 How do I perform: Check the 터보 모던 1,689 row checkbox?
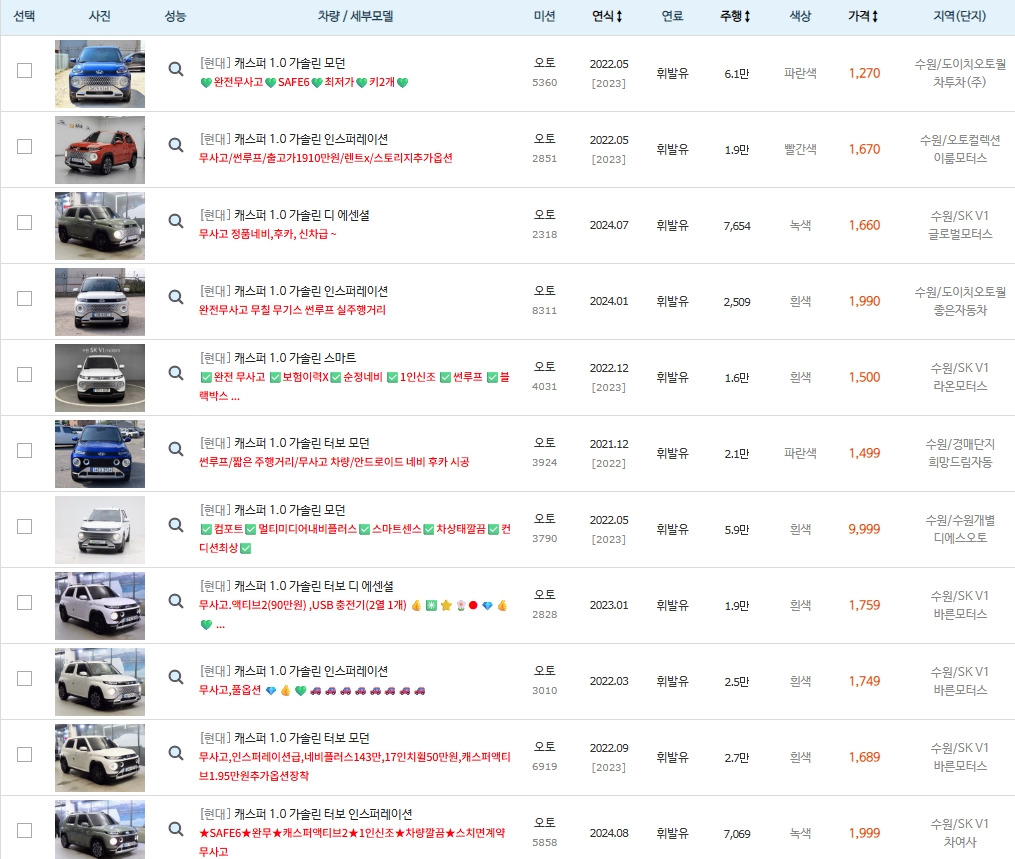tap(25, 755)
